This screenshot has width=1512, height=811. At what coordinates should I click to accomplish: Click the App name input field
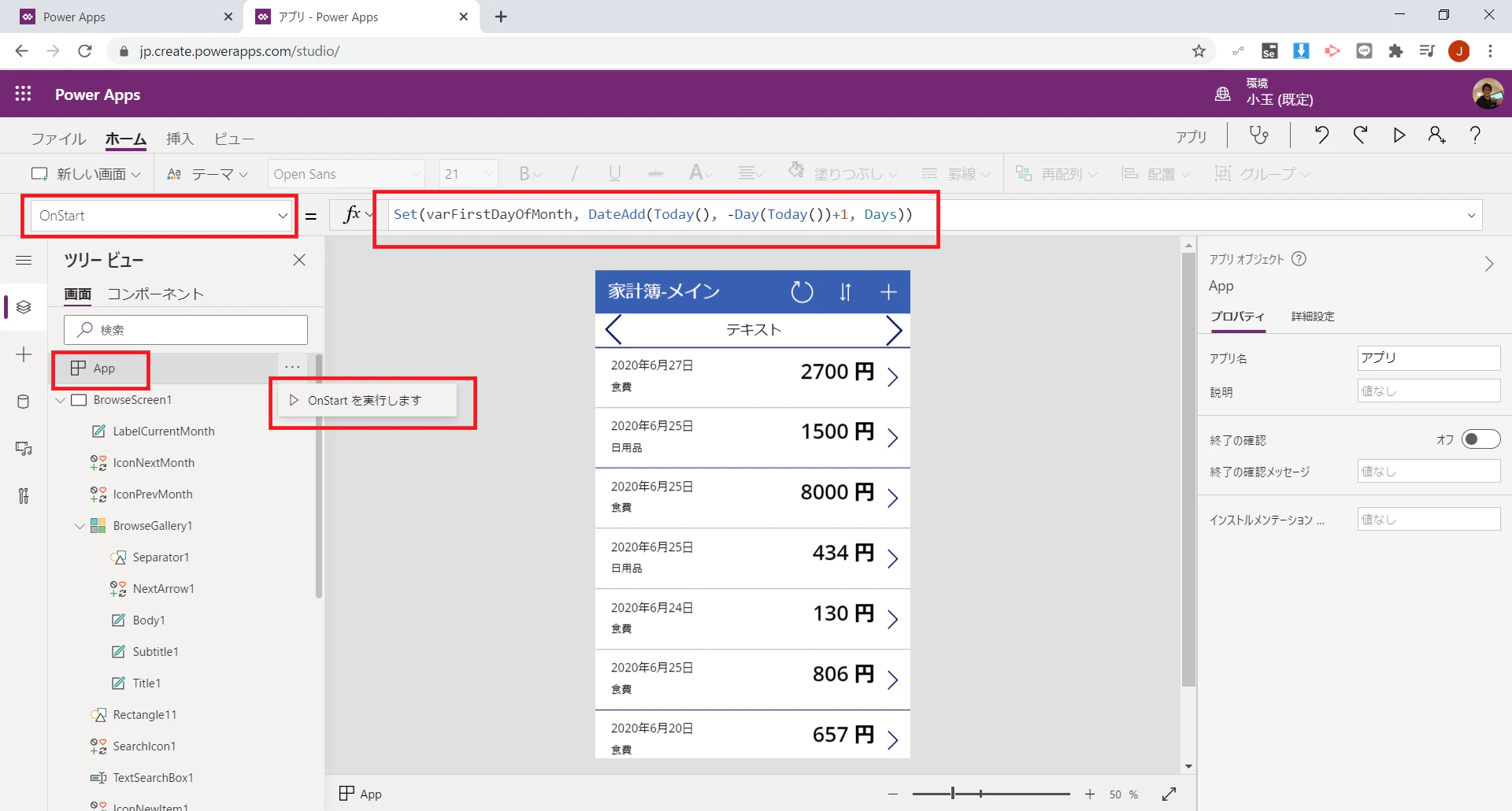[1429, 357]
